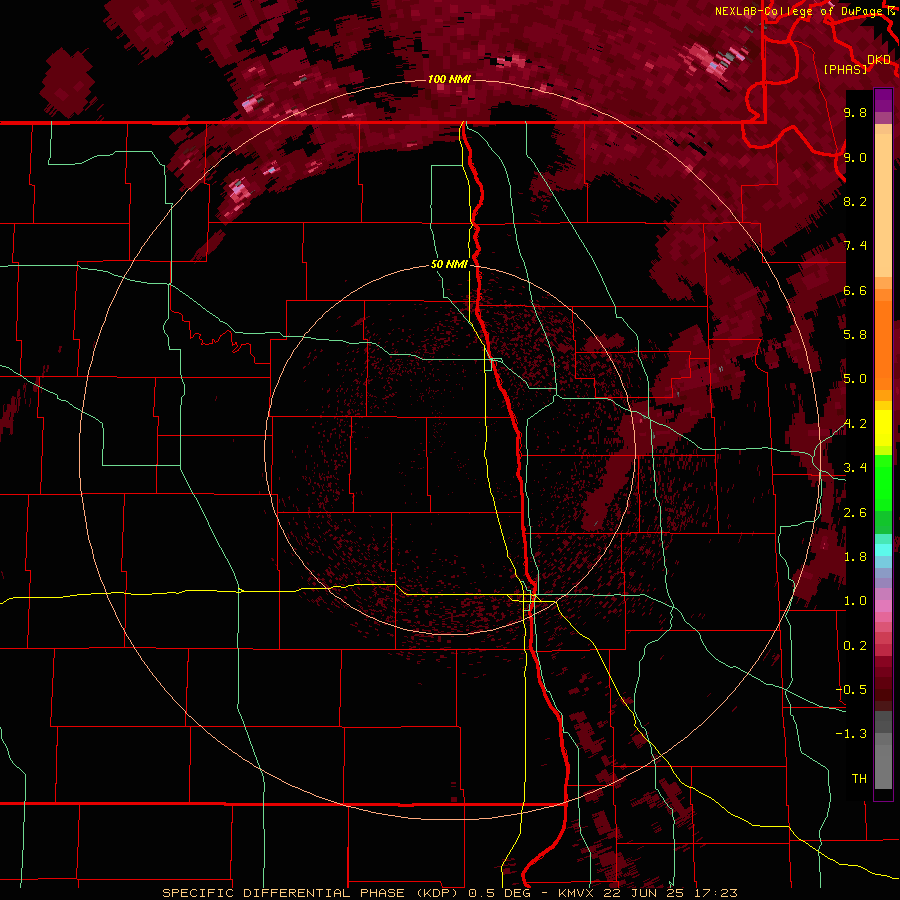
Task: Click the 9.0 value on the color scale
Action: pyautogui.click(x=855, y=157)
